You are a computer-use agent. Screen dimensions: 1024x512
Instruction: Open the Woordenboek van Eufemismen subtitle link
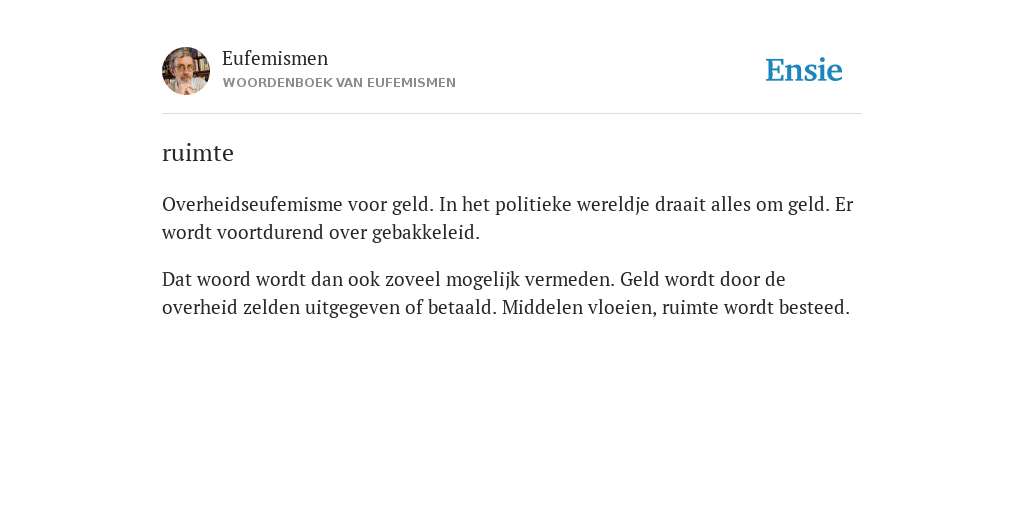(x=339, y=83)
